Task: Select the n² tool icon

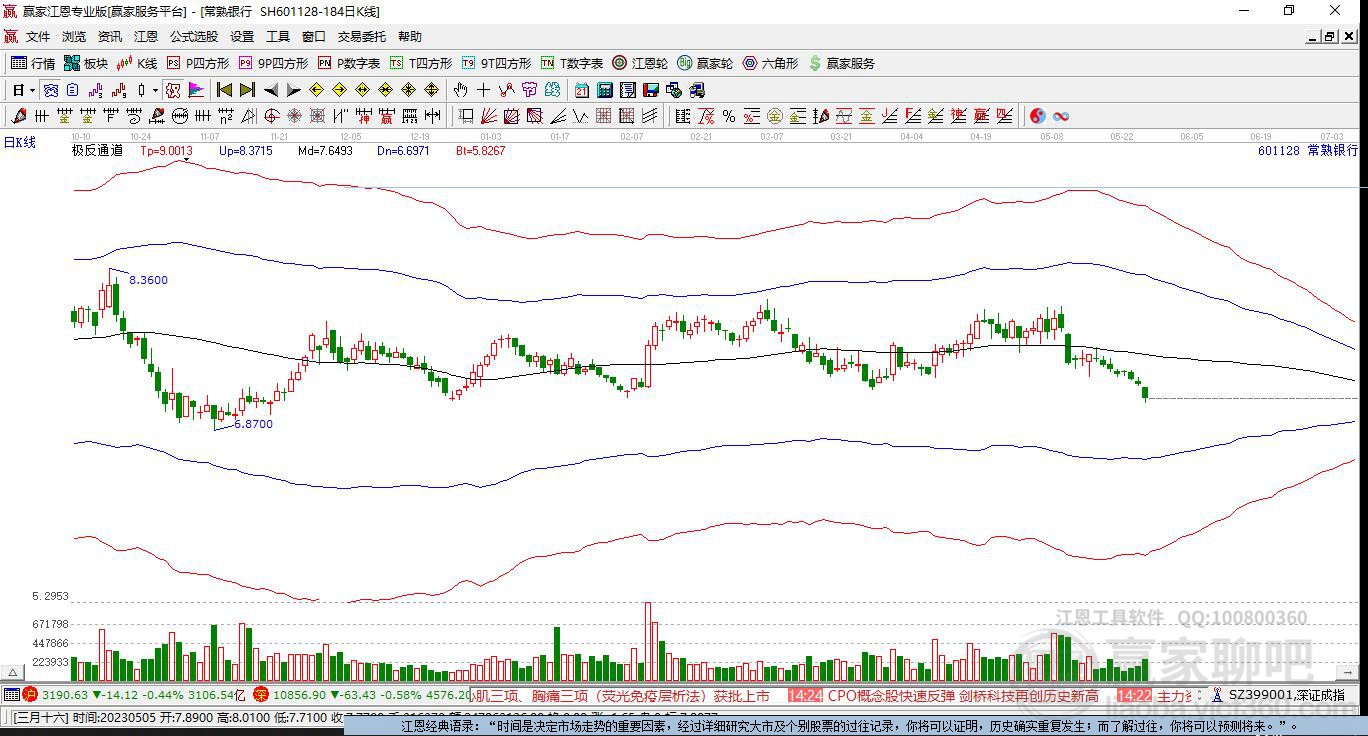Action: tap(226, 116)
